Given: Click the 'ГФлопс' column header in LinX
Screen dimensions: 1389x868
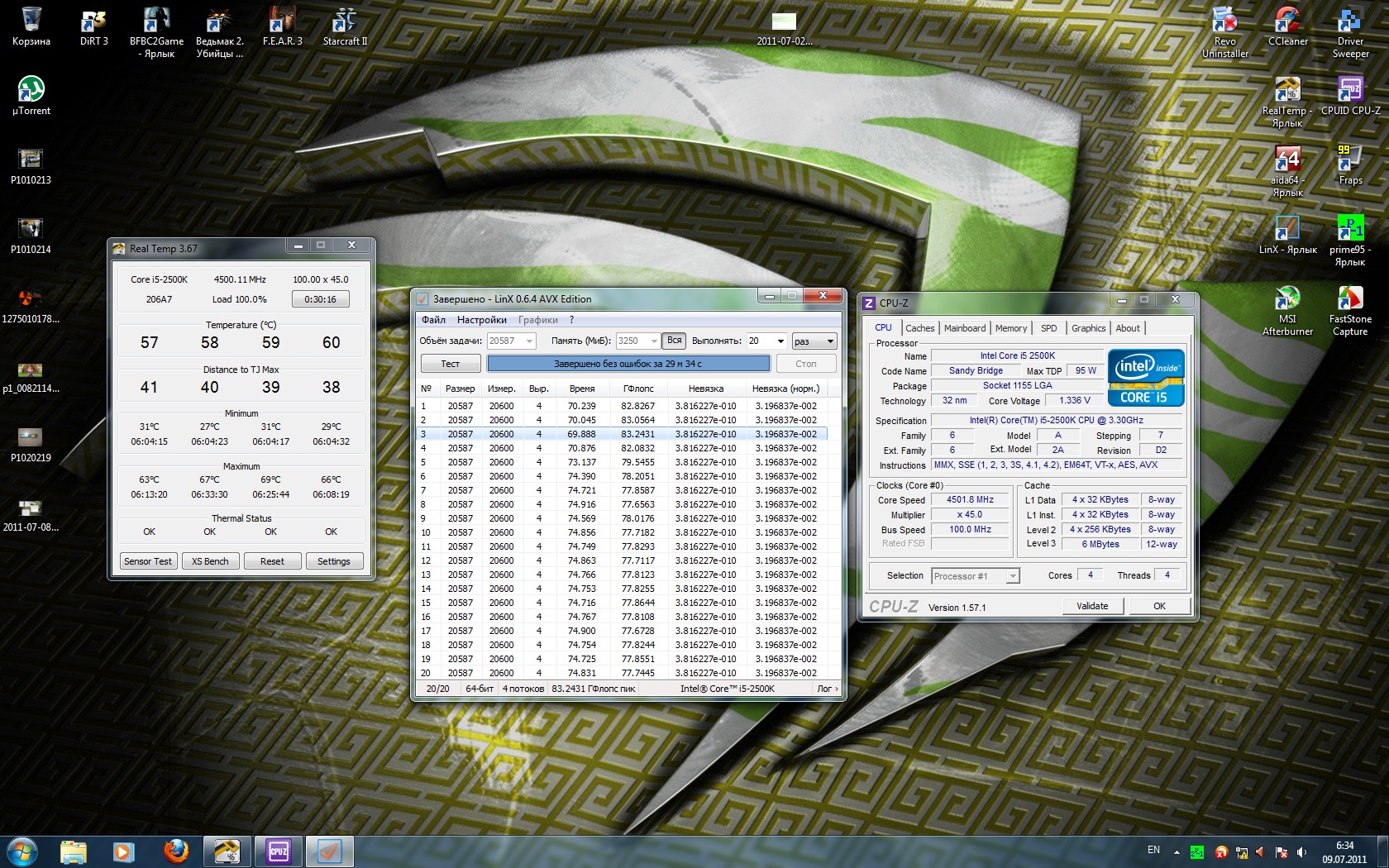Looking at the screenshot, I should coord(637,389).
